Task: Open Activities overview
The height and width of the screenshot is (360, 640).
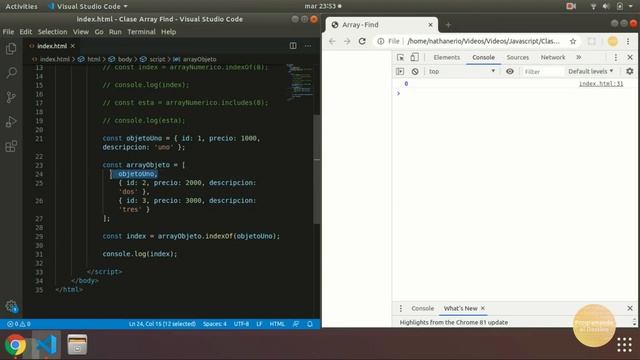Action: pos(21,7)
